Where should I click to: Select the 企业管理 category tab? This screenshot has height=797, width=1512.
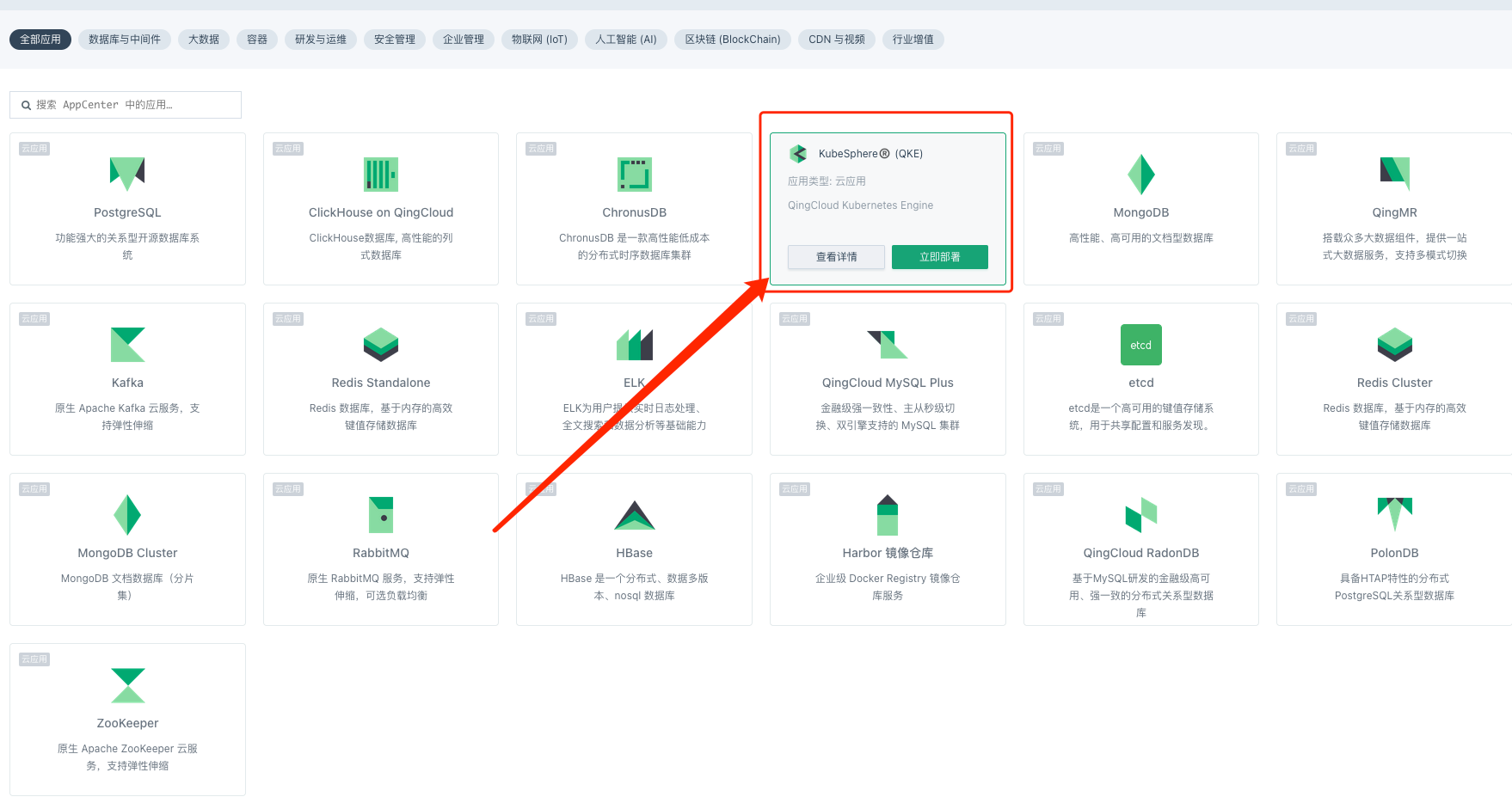pyautogui.click(x=464, y=40)
